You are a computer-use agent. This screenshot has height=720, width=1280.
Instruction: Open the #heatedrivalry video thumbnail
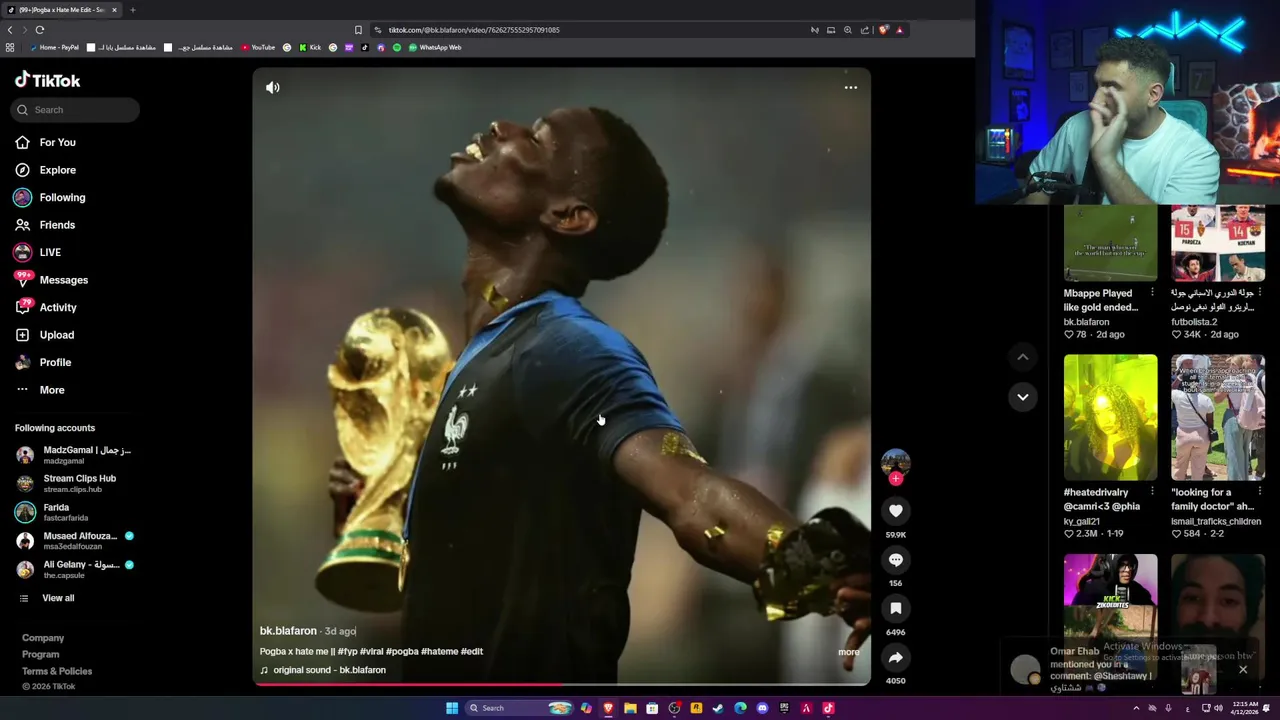coord(1110,417)
